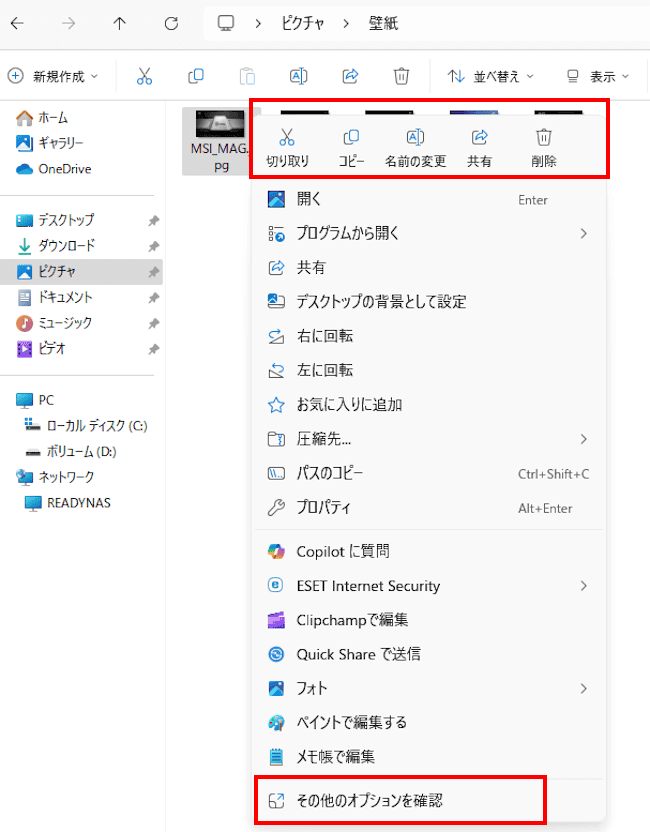Open ビデオ in quick access
This screenshot has width=650, height=832.
41,349
